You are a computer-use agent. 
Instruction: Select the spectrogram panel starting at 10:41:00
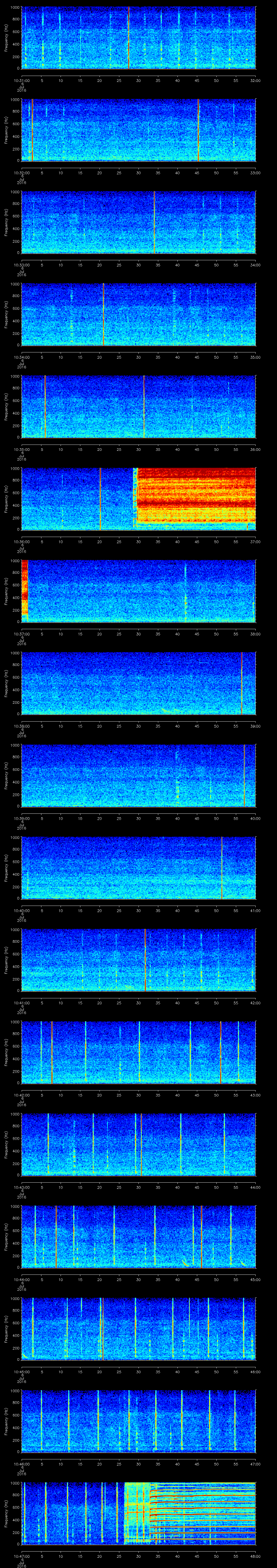pyautogui.click(x=139, y=960)
